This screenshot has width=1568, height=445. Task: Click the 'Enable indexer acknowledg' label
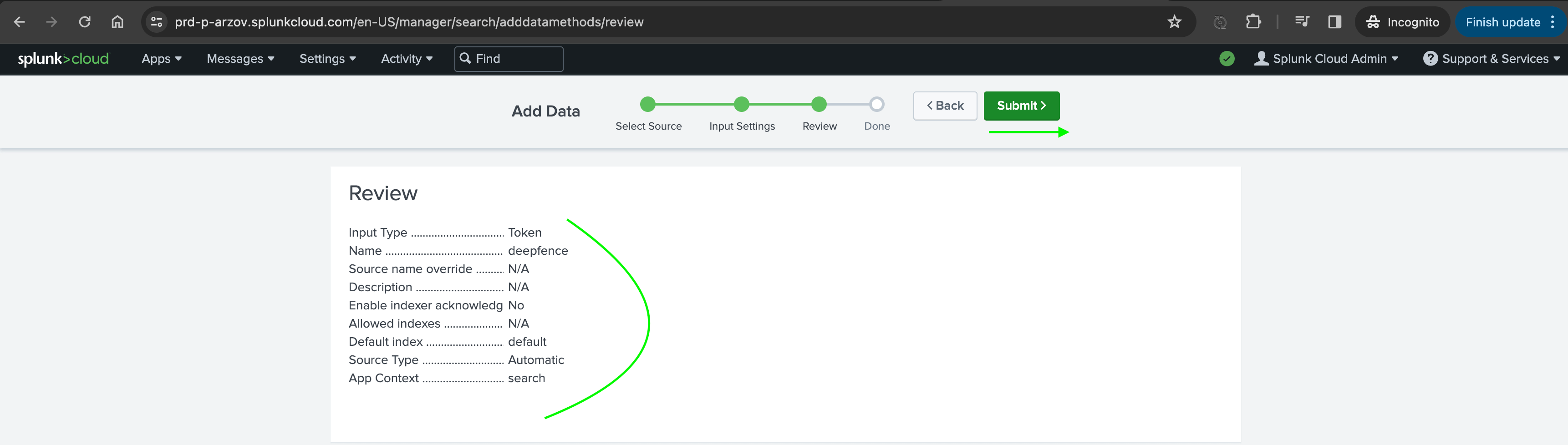point(426,305)
